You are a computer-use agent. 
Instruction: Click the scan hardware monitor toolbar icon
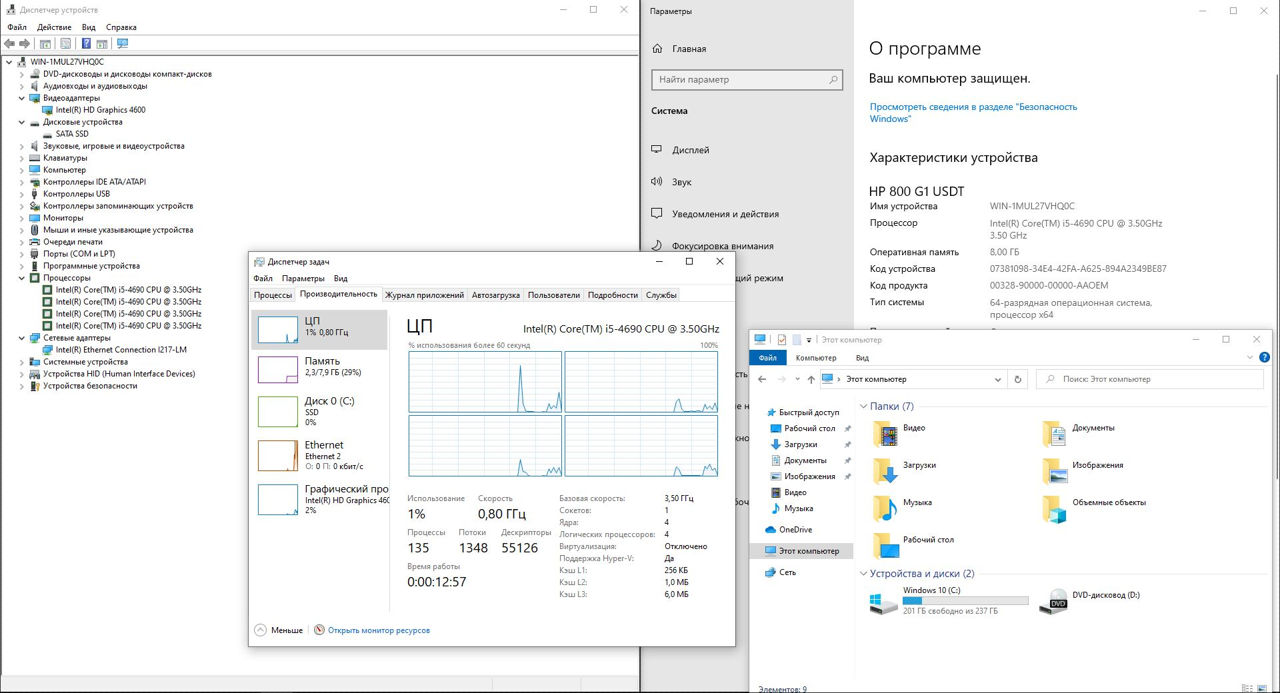122,44
